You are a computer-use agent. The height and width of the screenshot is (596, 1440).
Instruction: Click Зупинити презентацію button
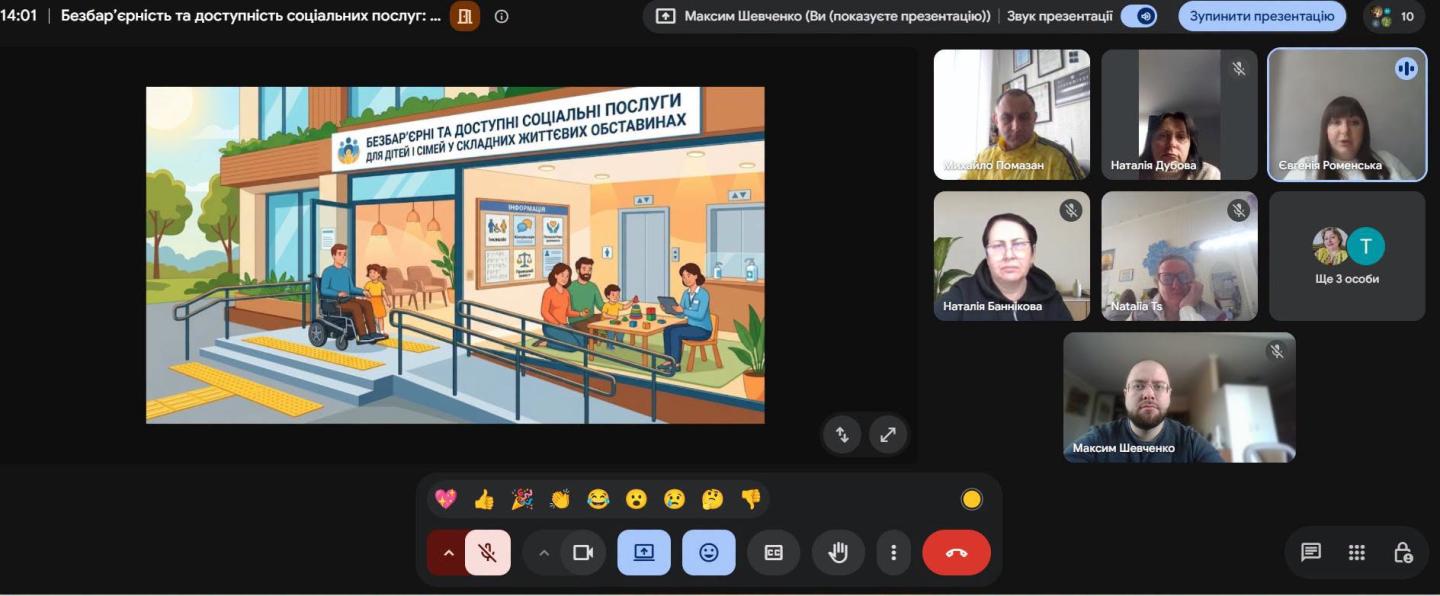(1262, 16)
